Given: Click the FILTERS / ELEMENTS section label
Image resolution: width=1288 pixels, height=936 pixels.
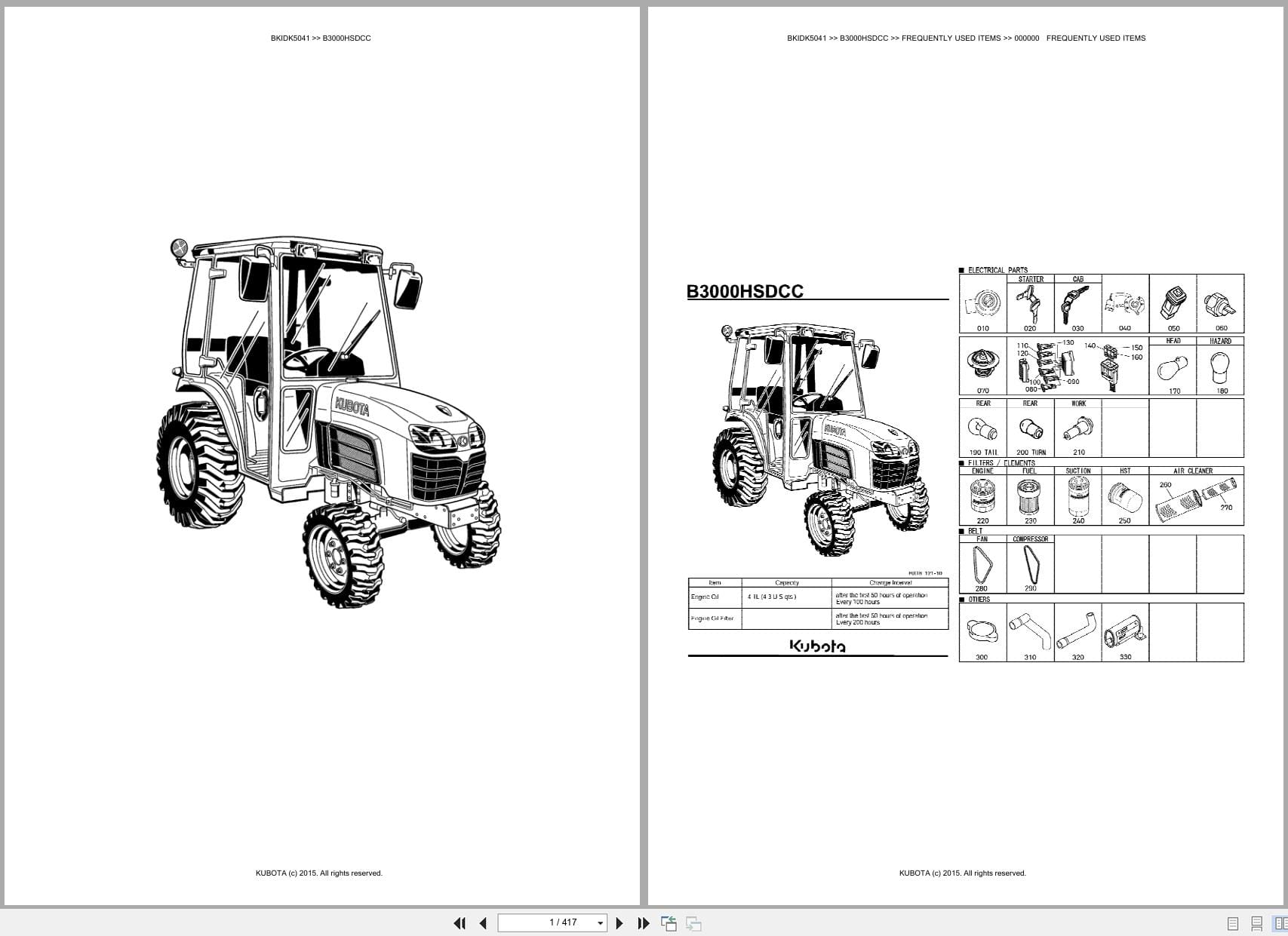Looking at the screenshot, I should [x=1001, y=463].
